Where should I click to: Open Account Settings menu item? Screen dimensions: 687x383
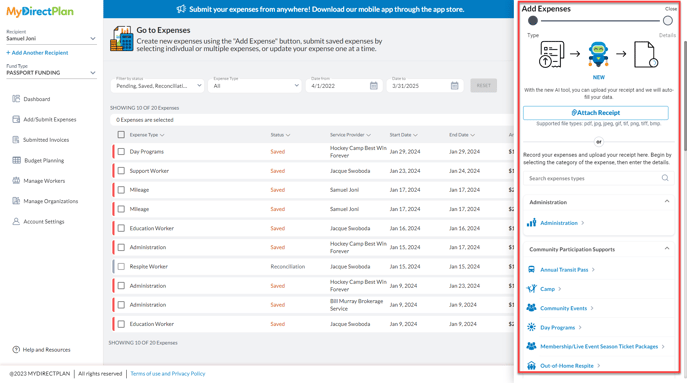(x=44, y=221)
